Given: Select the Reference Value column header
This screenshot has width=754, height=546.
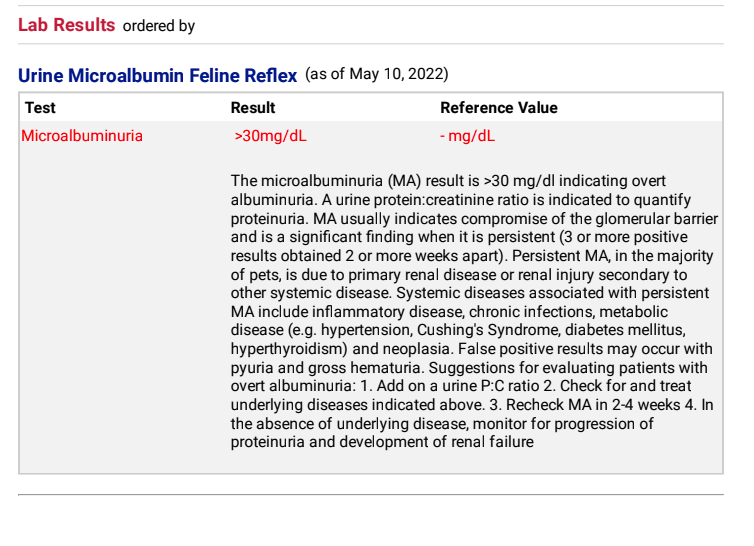Looking at the screenshot, I should click(x=498, y=107).
